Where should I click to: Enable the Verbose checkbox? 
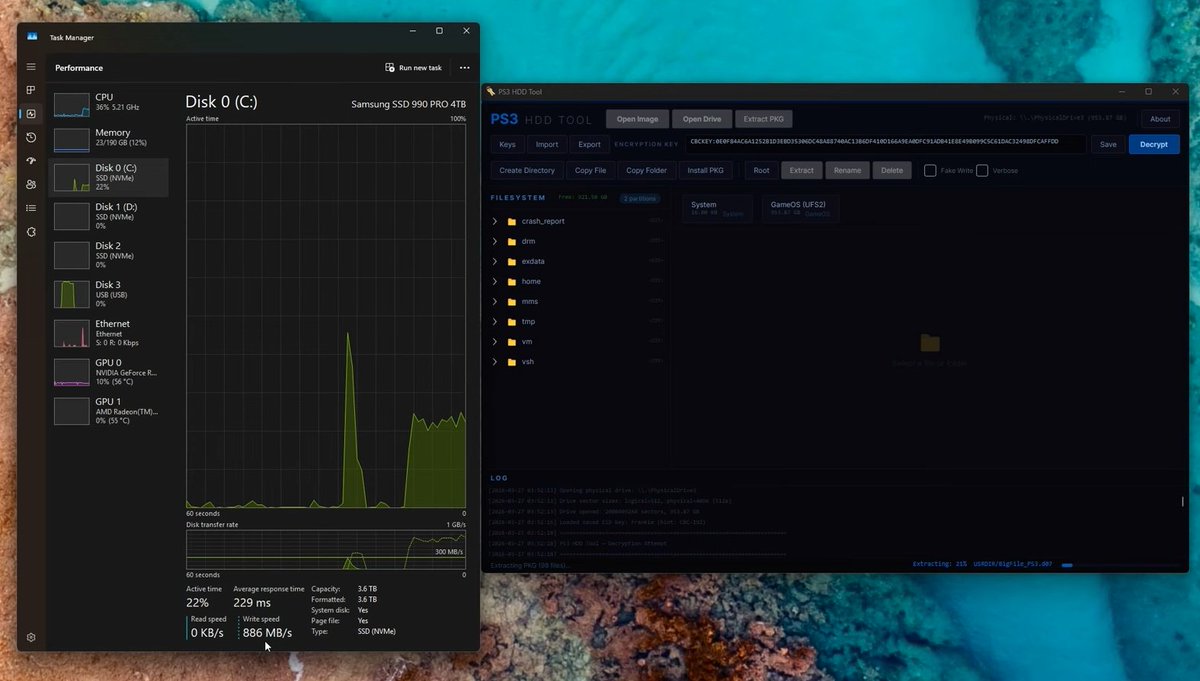coord(982,170)
